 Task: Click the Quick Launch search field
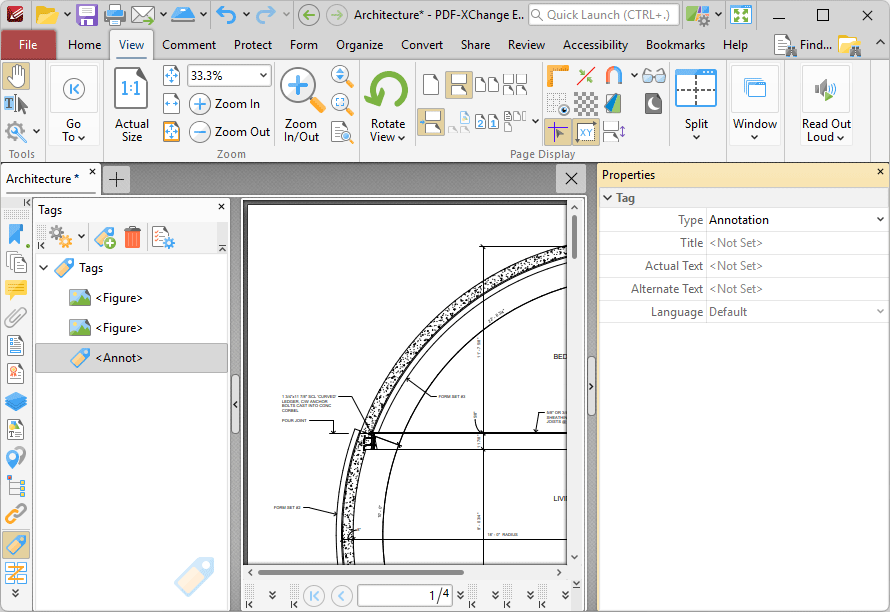[x=603, y=15]
